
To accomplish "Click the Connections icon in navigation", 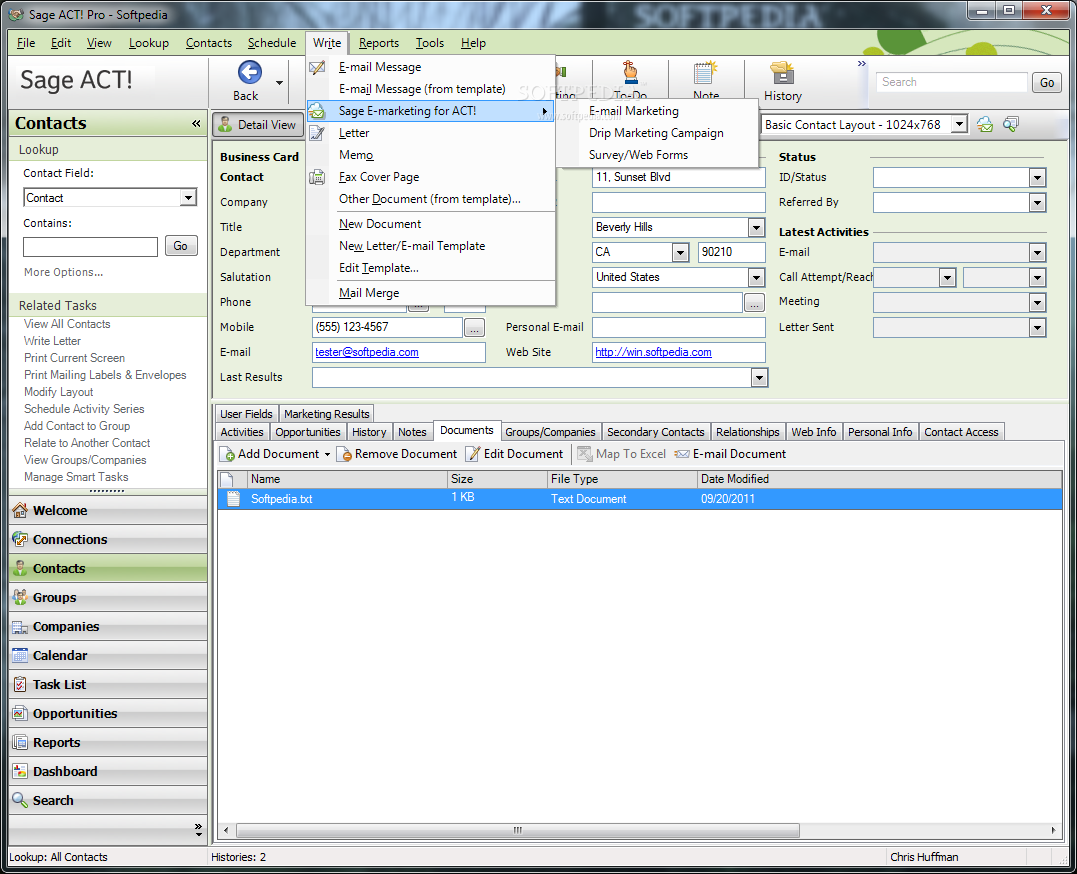I will click(20, 539).
